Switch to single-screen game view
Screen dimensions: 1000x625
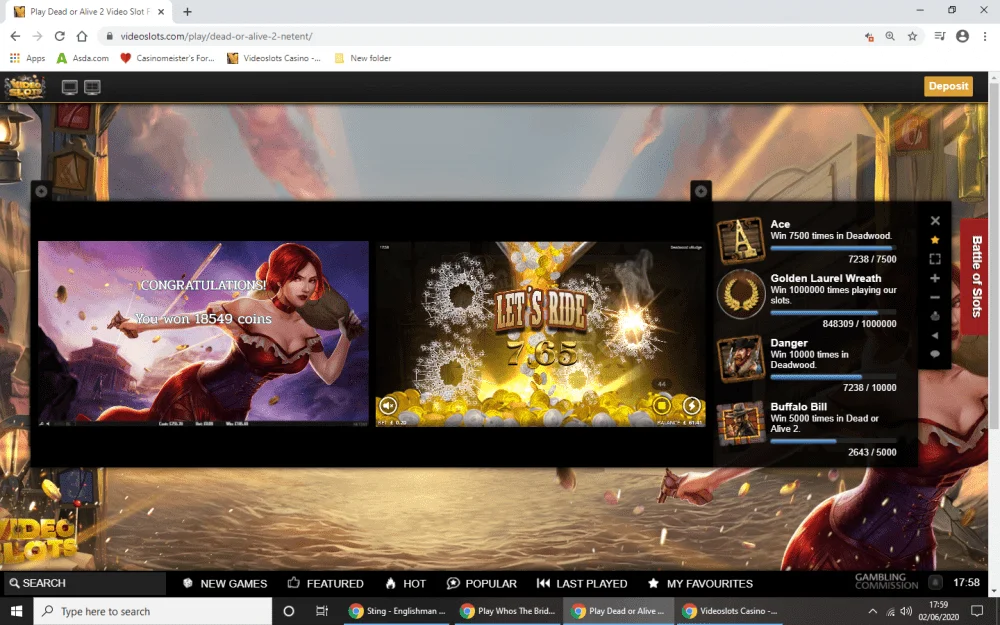70,87
